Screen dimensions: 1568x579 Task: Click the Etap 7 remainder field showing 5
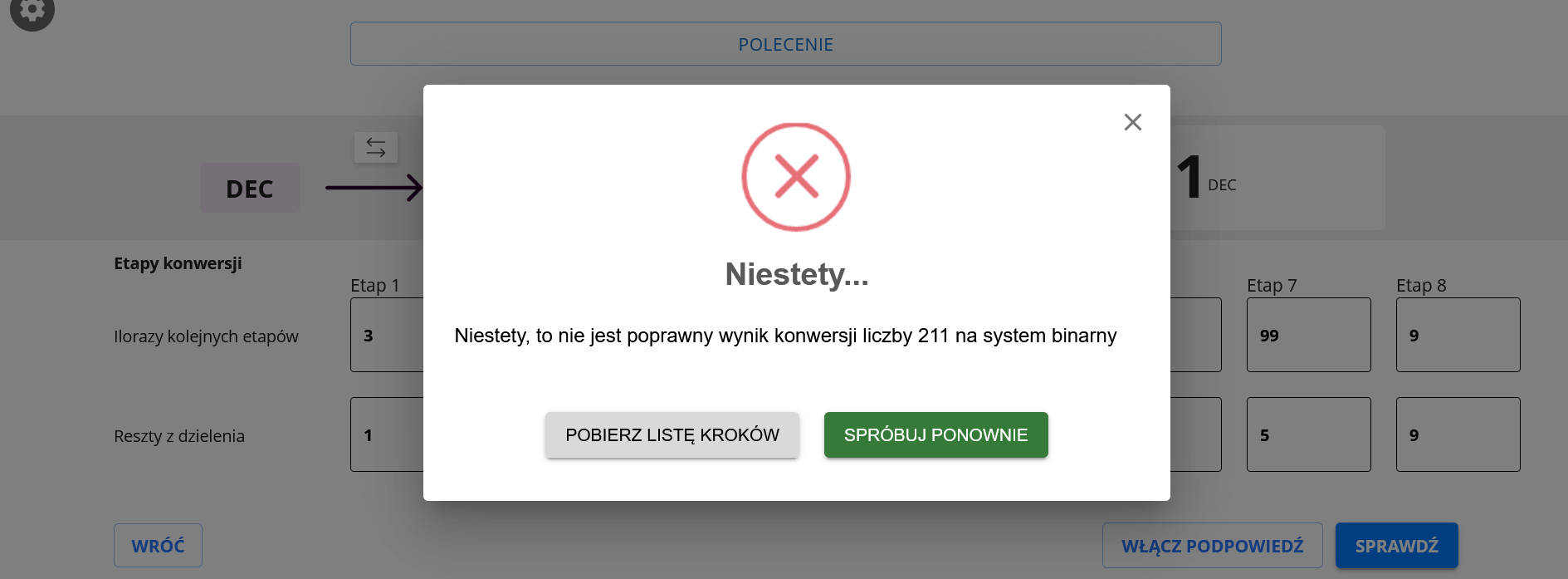(x=1308, y=434)
